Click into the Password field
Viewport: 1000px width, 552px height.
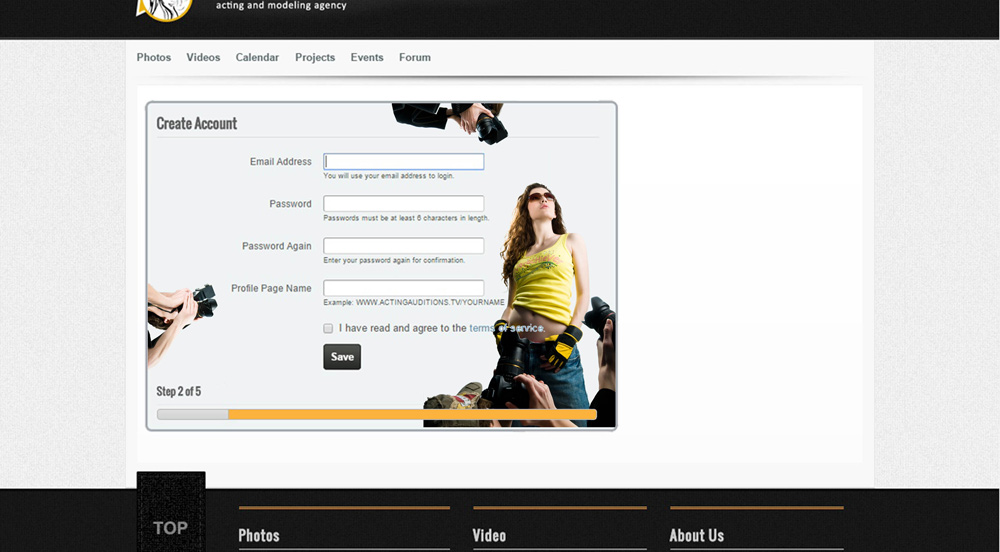click(404, 204)
